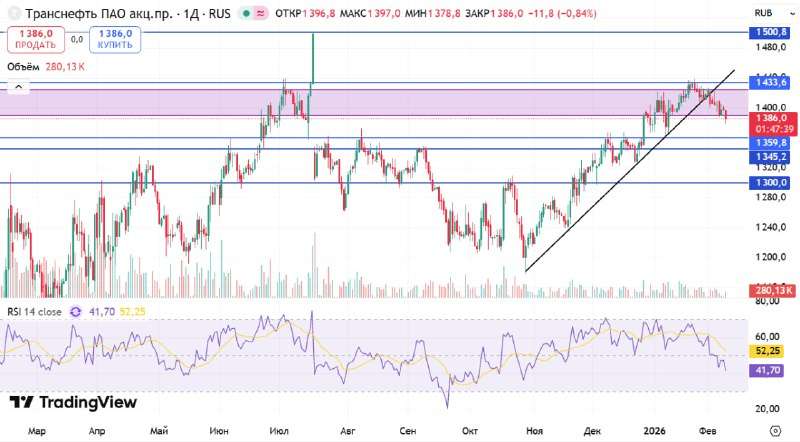Collapse the indicator legend with the chevron

(18, 87)
